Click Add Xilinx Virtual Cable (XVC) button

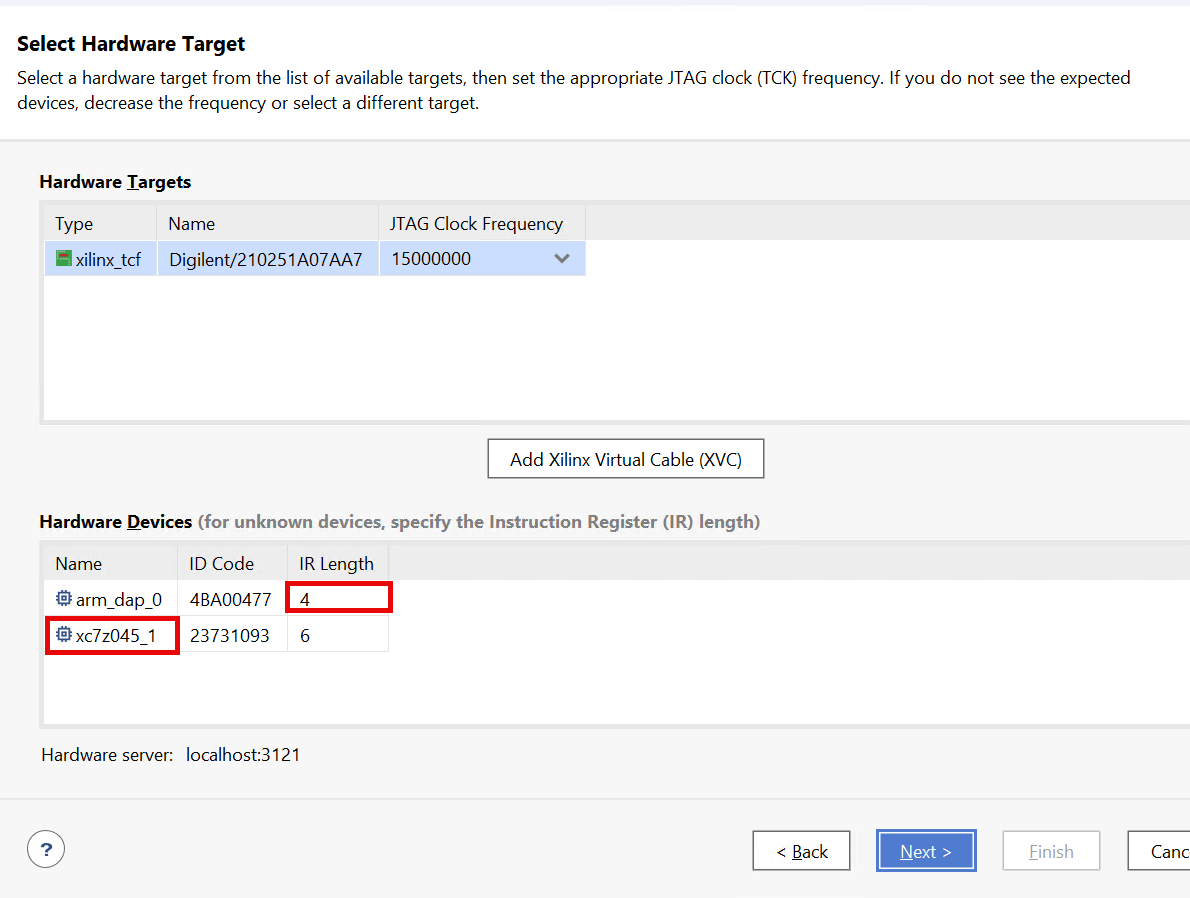[626, 459]
